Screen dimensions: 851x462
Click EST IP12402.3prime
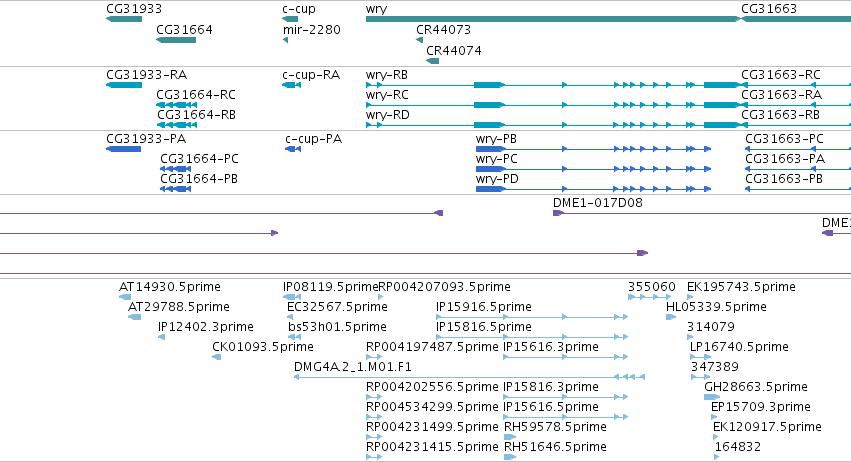[x=206, y=327]
